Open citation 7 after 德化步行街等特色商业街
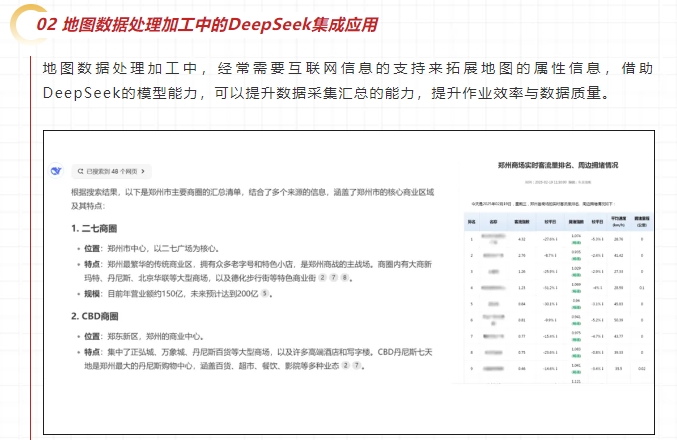Viewport: 677px width, 440px height. (x=333, y=278)
